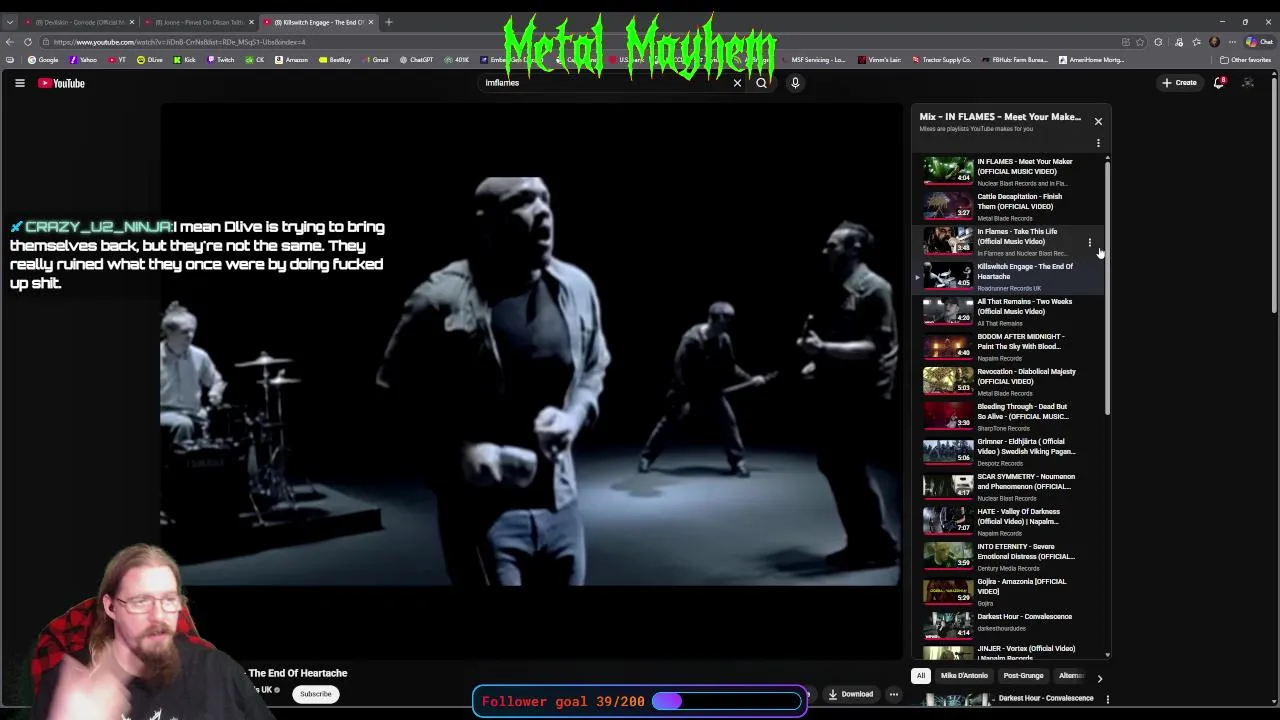Open the BestBuy bookmark
Viewport: 1280px width, 720px height.
click(335, 60)
